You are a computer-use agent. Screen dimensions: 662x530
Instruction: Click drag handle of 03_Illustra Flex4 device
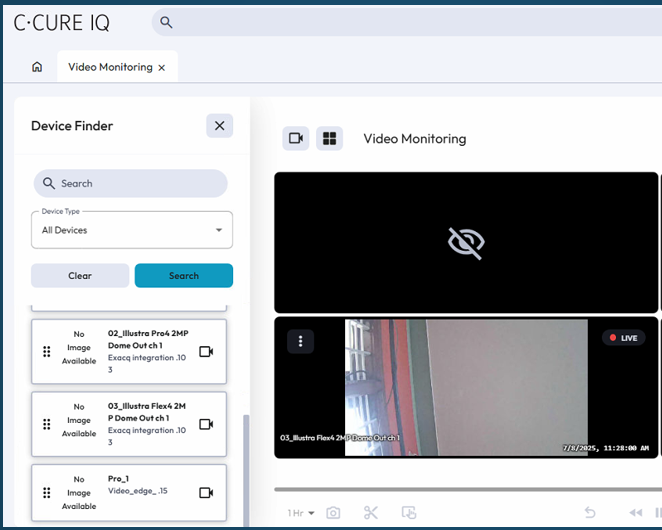pos(46,423)
